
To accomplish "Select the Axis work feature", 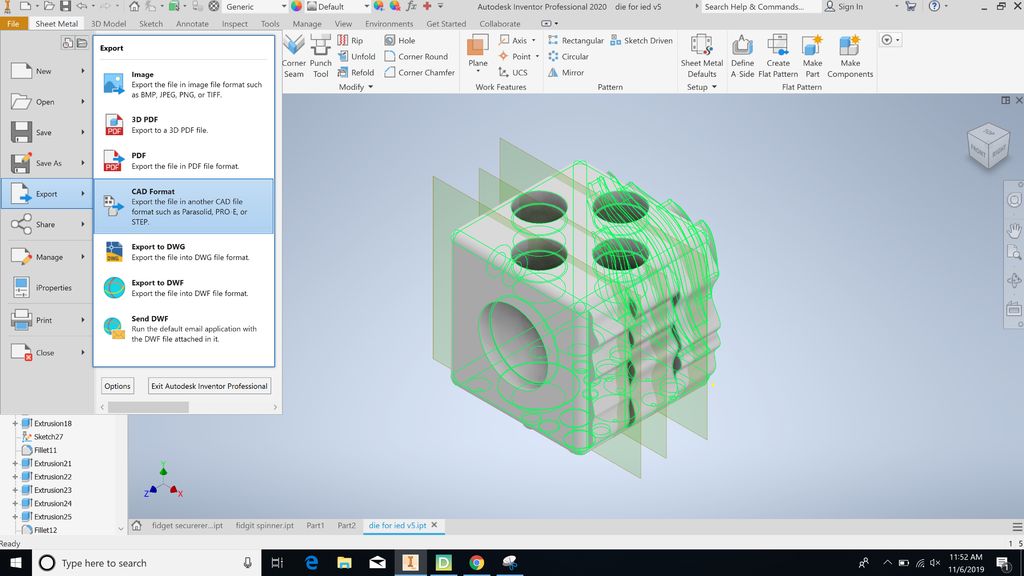I will coord(517,40).
